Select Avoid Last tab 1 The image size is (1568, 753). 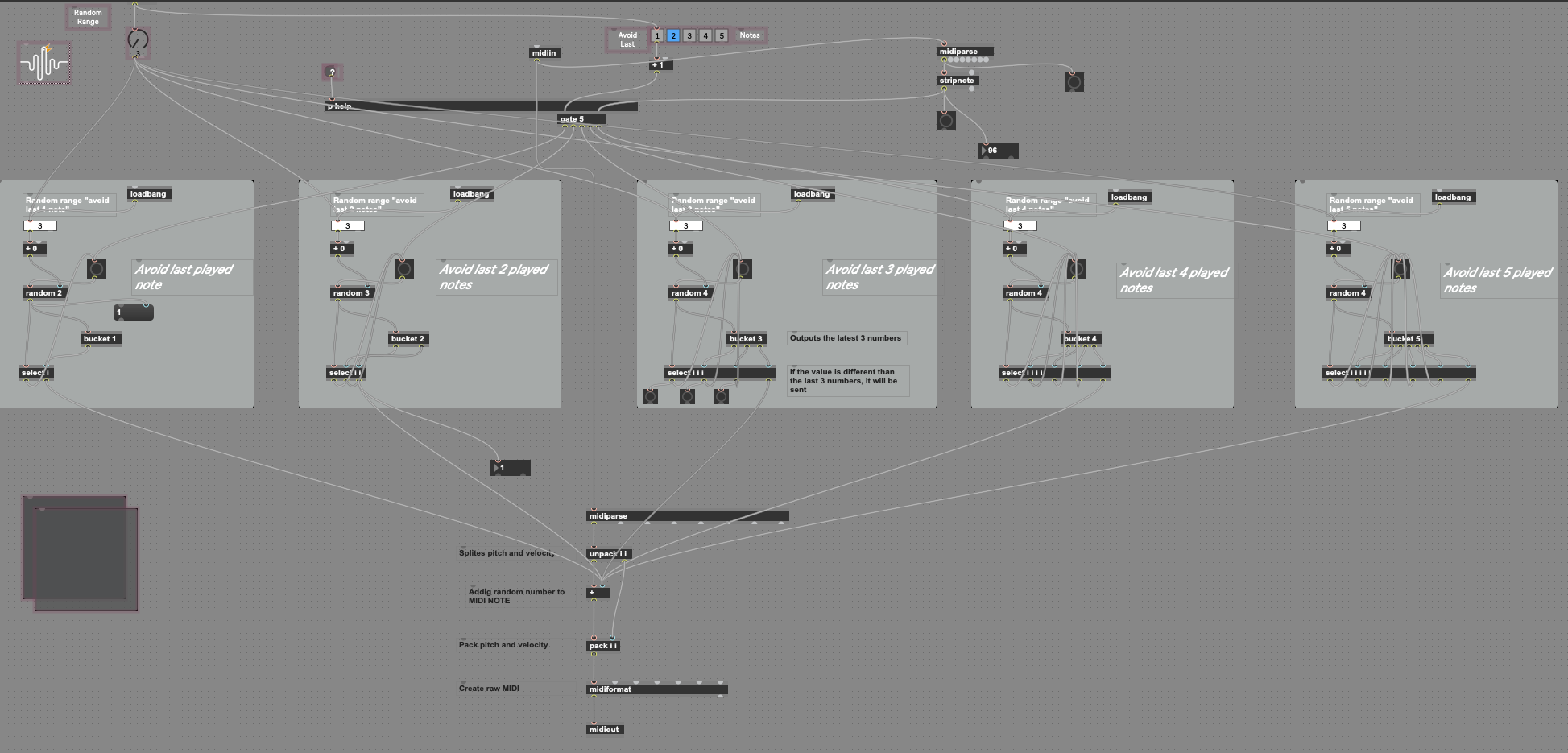[x=657, y=35]
